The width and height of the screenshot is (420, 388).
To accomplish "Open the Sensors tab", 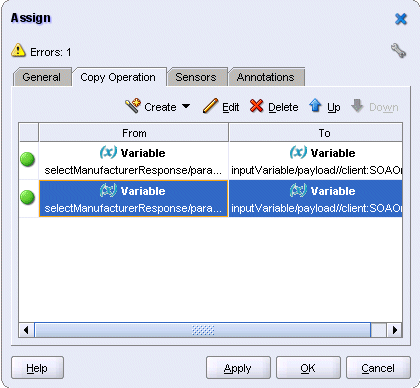I will point(196,77).
